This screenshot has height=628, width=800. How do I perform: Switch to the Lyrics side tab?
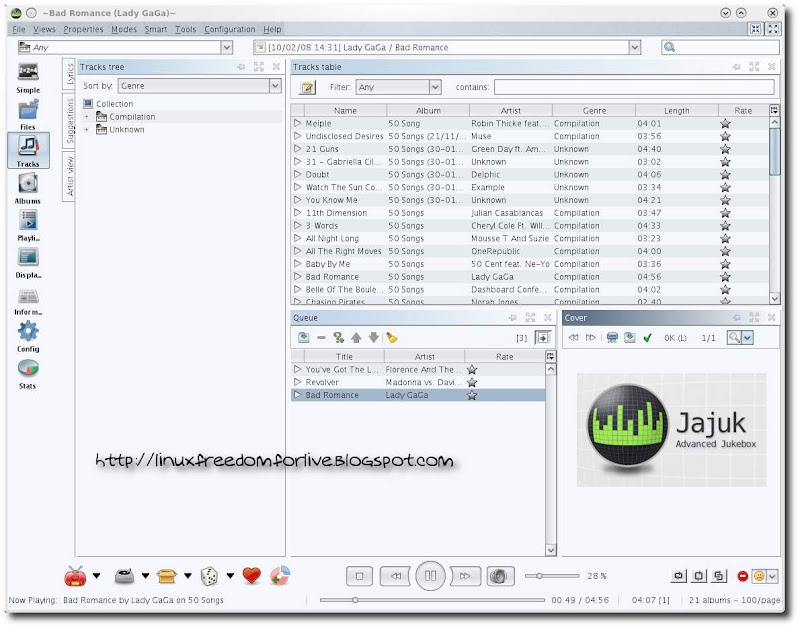tap(69, 74)
